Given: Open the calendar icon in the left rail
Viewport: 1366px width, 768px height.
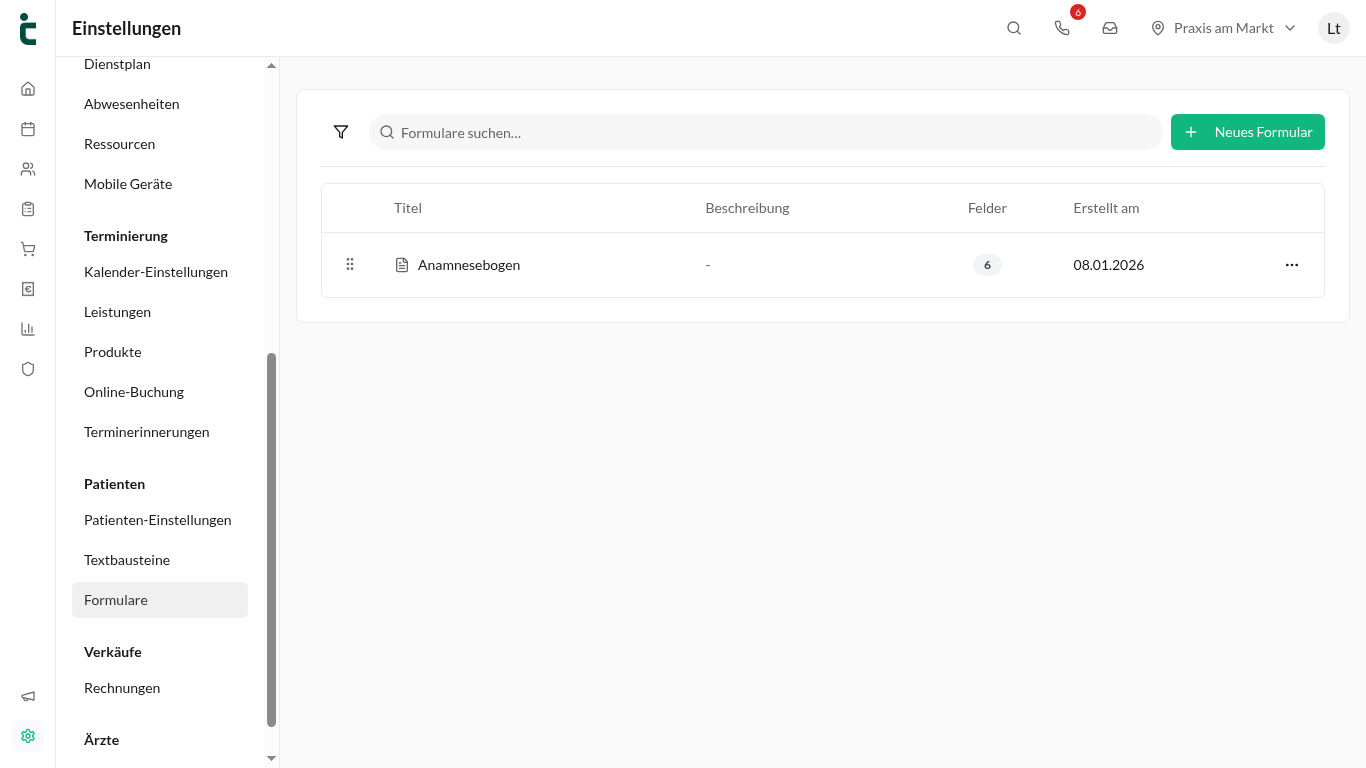Looking at the screenshot, I should tap(28, 128).
